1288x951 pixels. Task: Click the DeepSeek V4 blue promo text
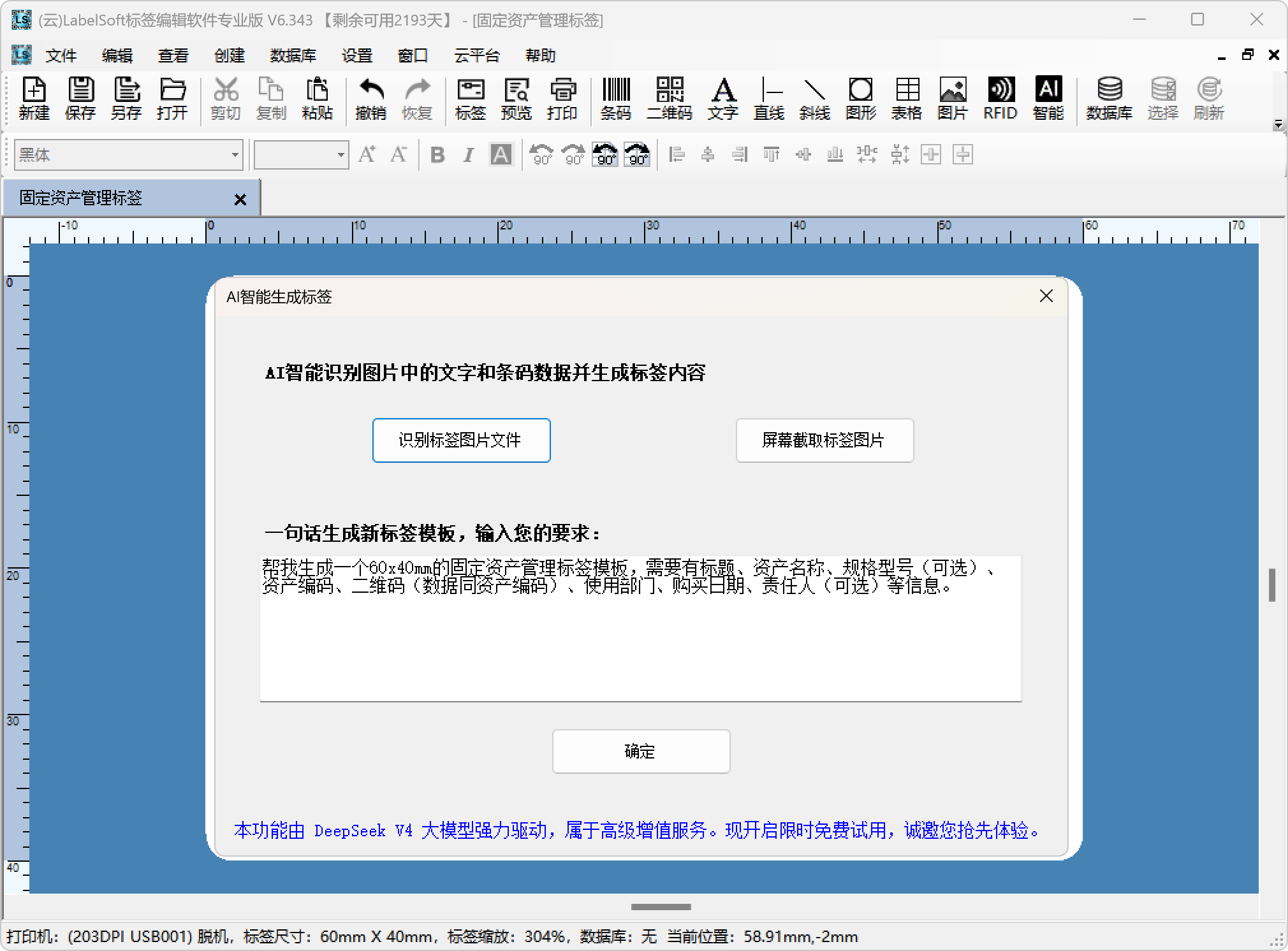638,831
